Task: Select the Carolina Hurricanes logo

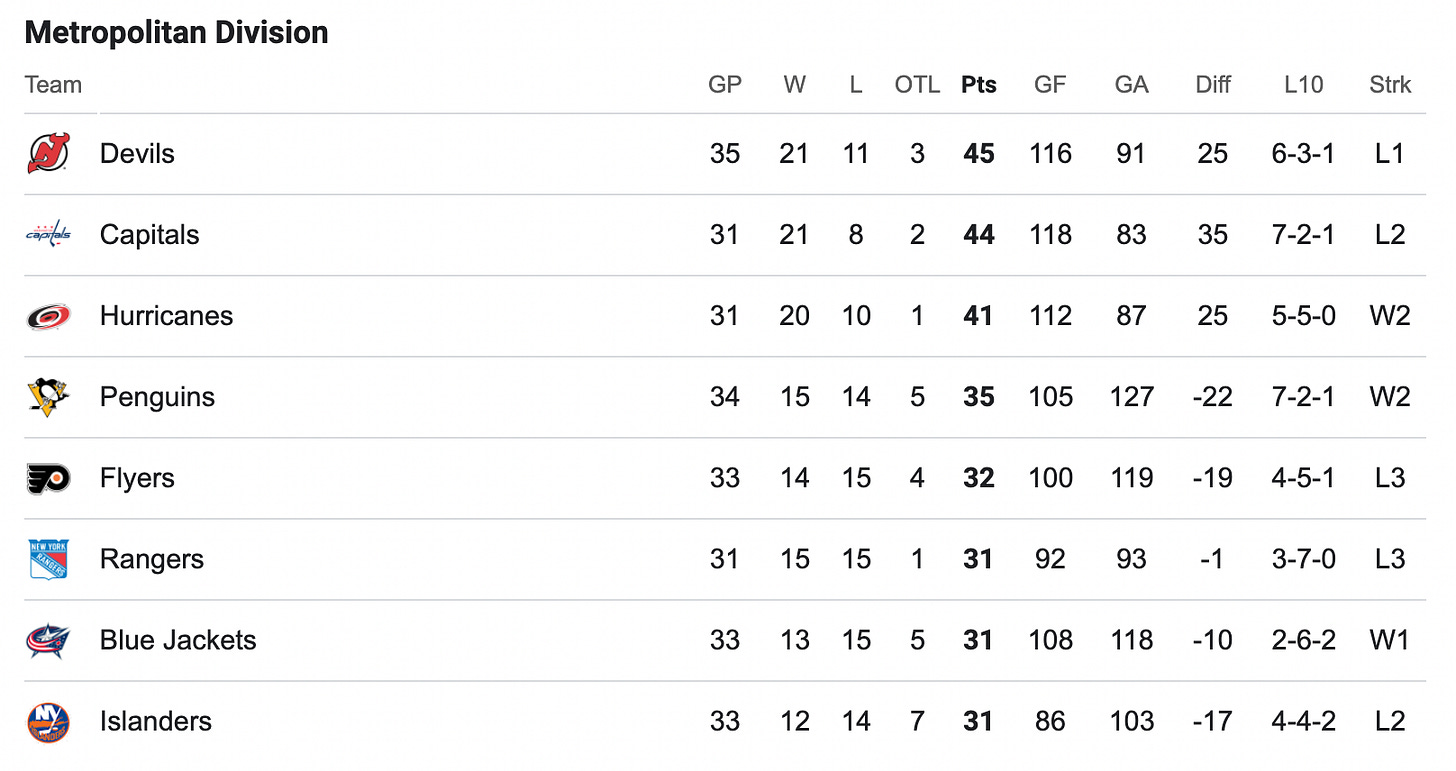Action: click(x=48, y=316)
